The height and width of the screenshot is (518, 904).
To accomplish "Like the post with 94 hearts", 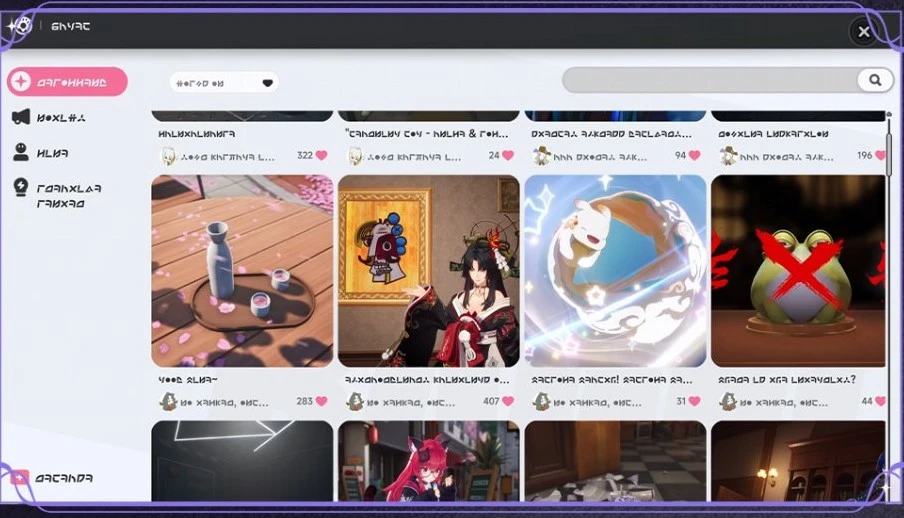I will (x=695, y=155).
